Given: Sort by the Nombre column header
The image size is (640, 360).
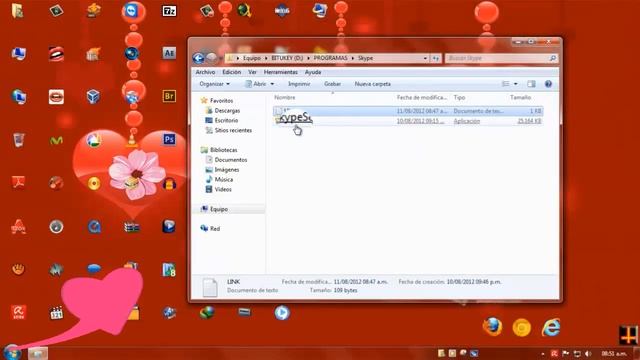Looking at the screenshot, I should pyautogui.click(x=284, y=98).
